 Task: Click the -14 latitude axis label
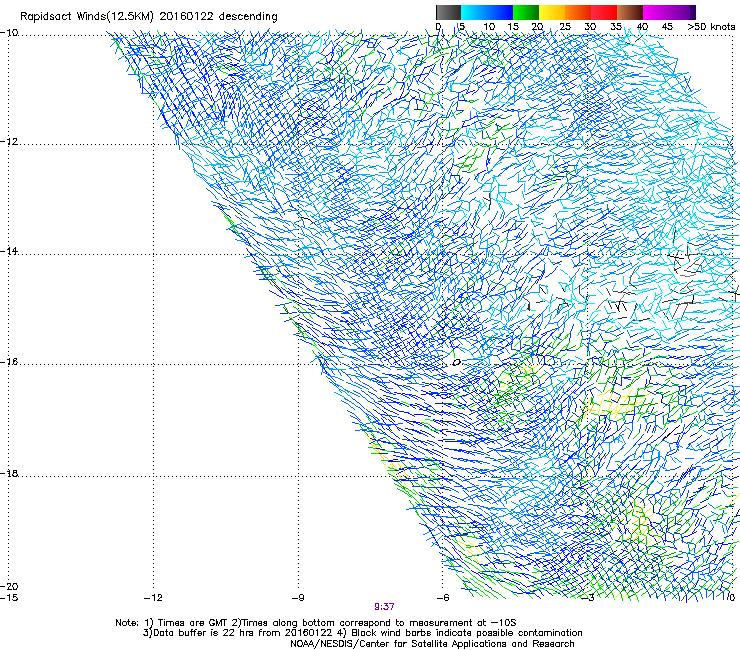coord(9,251)
